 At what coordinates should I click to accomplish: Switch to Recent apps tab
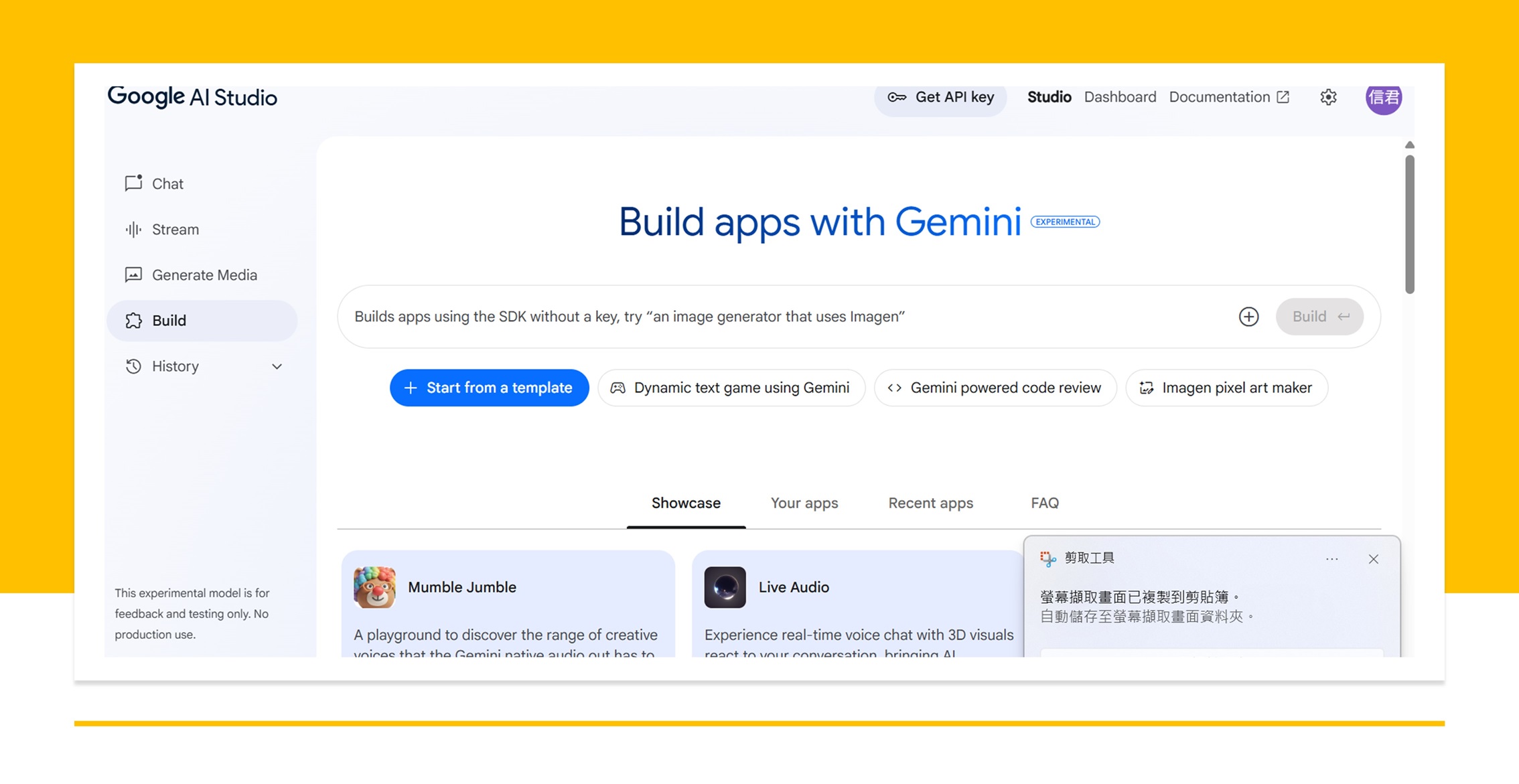point(930,503)
